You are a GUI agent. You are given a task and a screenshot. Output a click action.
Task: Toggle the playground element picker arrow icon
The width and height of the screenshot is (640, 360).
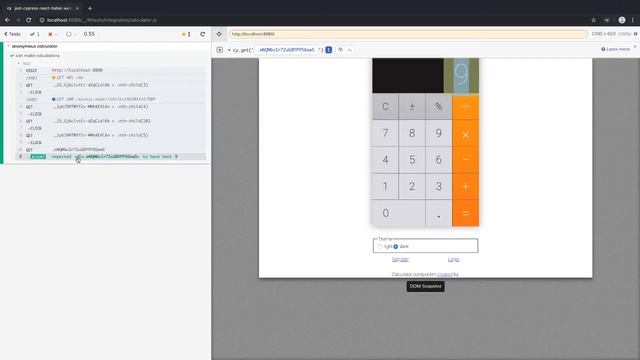point(220,50)
